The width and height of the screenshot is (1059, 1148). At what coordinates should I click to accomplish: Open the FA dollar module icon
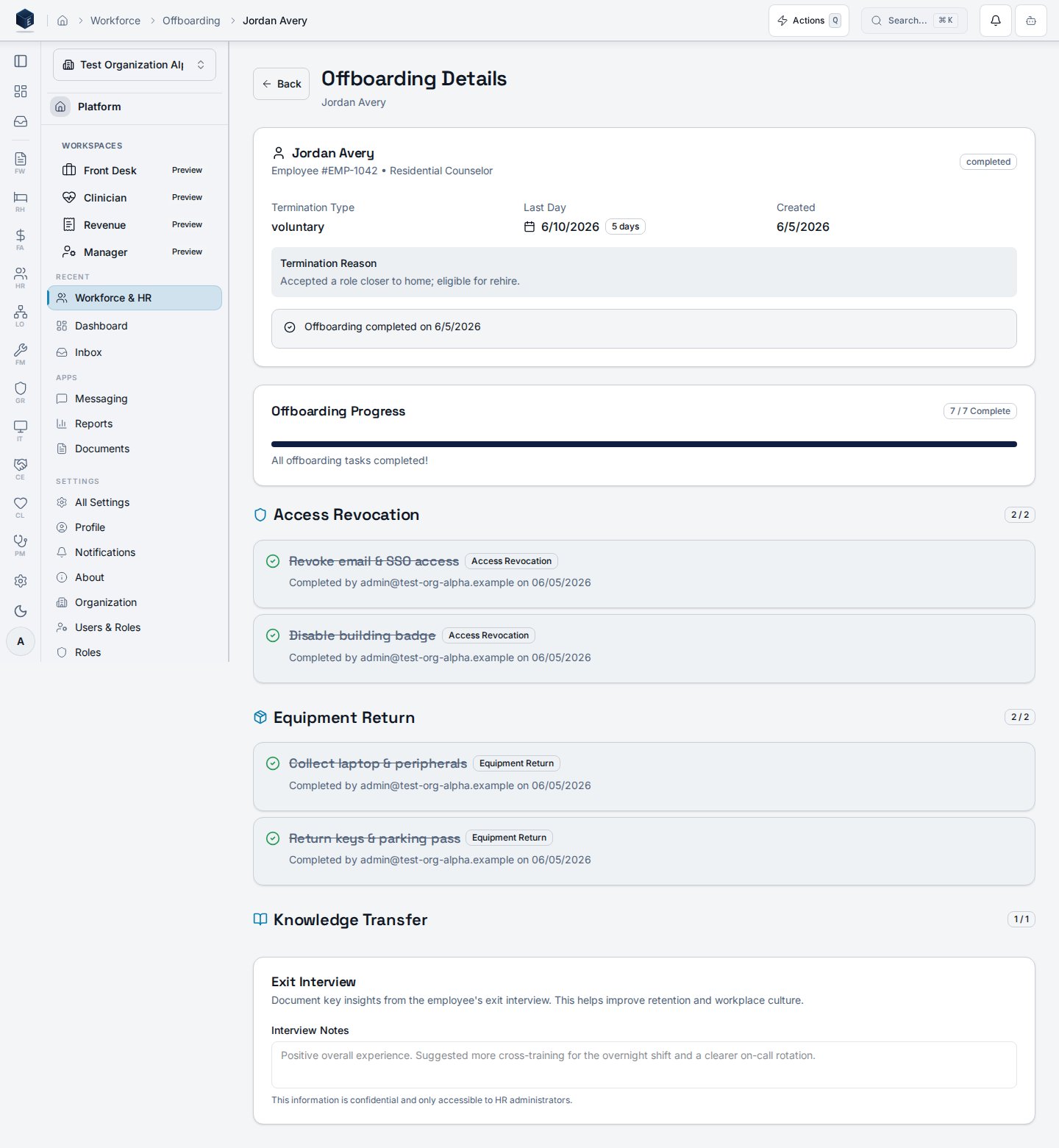click(21, 239)
